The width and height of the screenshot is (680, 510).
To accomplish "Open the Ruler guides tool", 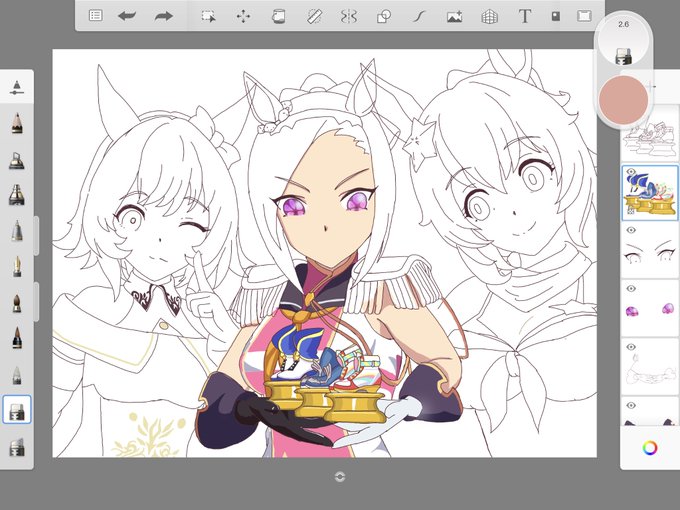I will coord(314,16).
